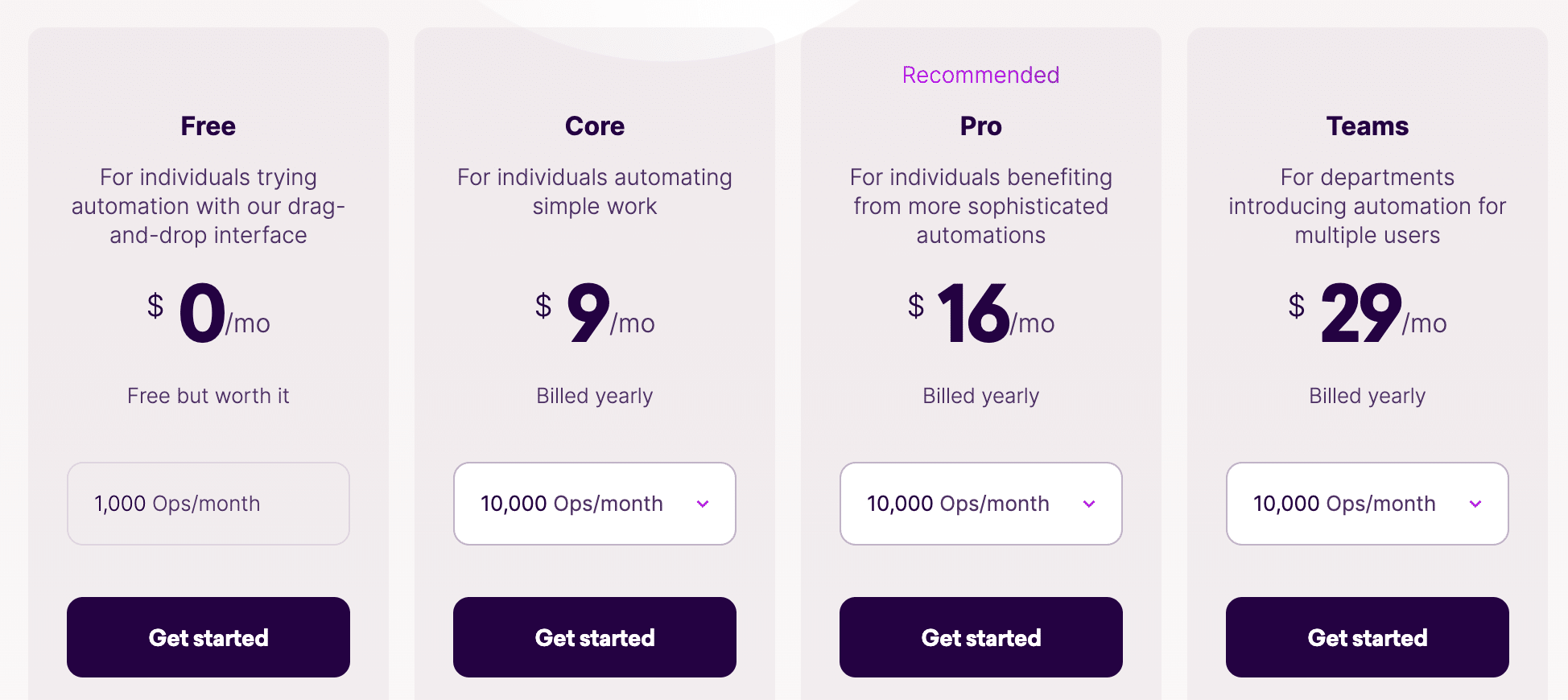Click Get started under the Core plan
This screenshot has height=700, width=1568.
tap(594, 637)
